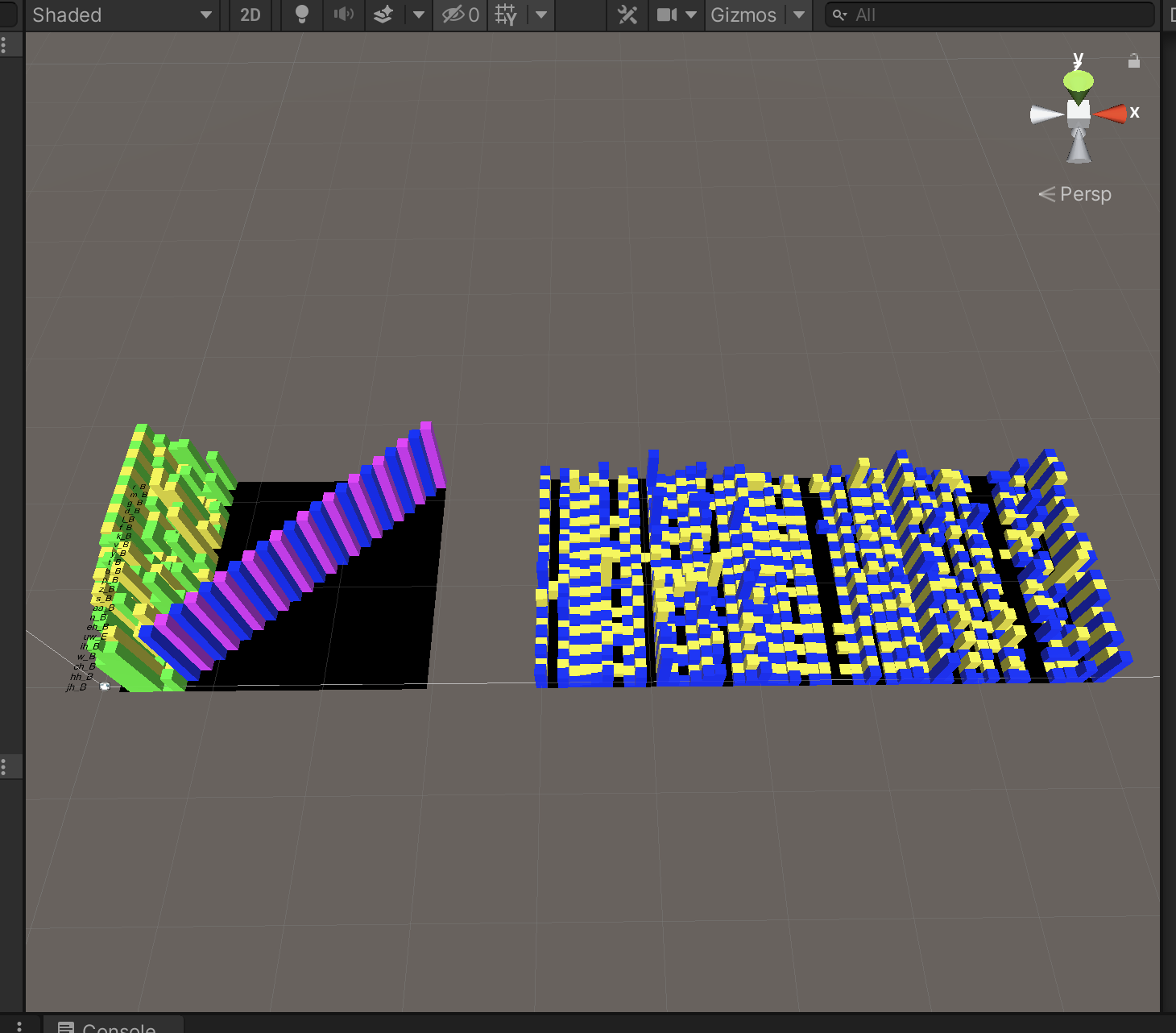
Task: Click the red X-axis gizmo cone
Action: 1111,114
